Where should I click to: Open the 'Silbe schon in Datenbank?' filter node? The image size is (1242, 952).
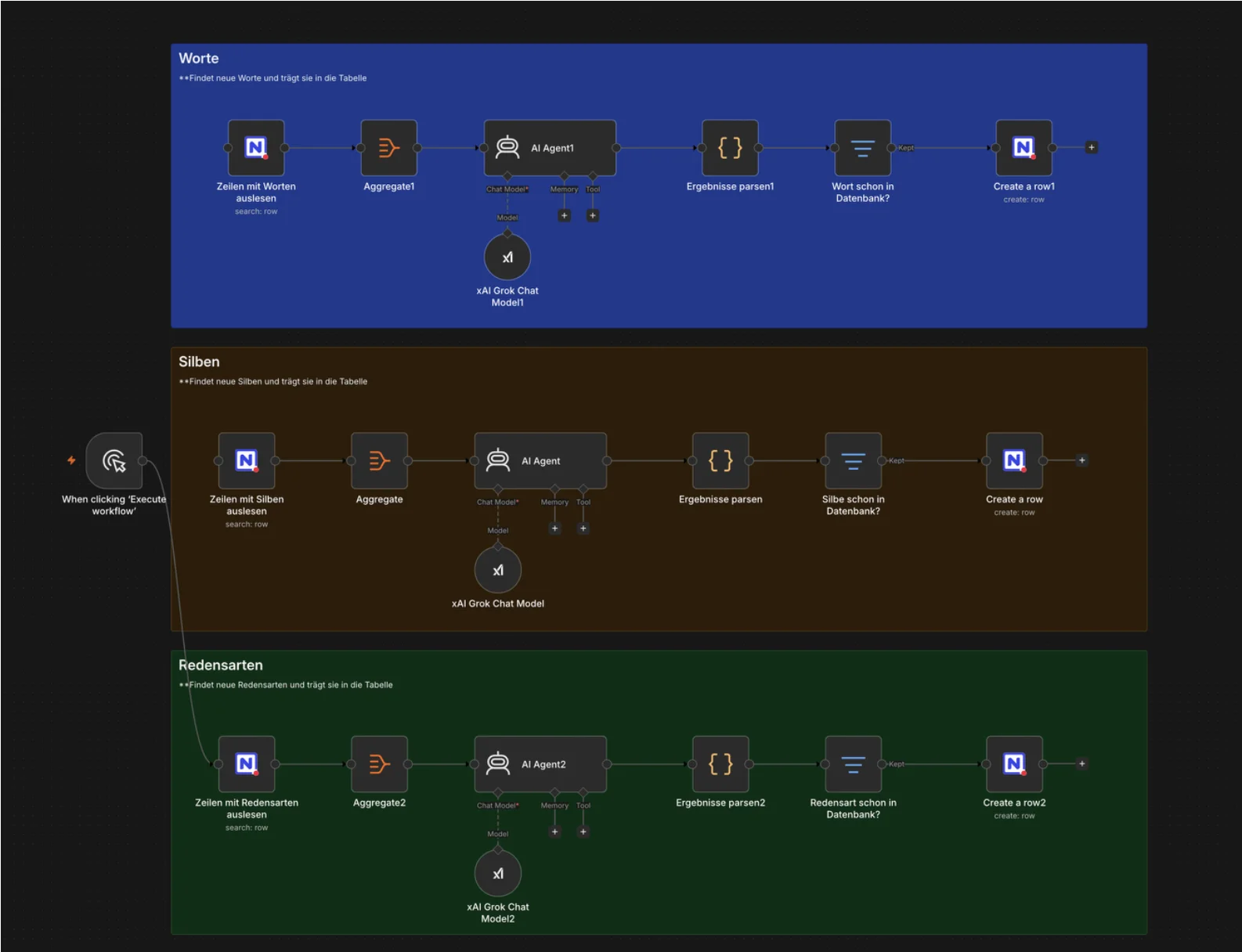click(x=854, y=460)
